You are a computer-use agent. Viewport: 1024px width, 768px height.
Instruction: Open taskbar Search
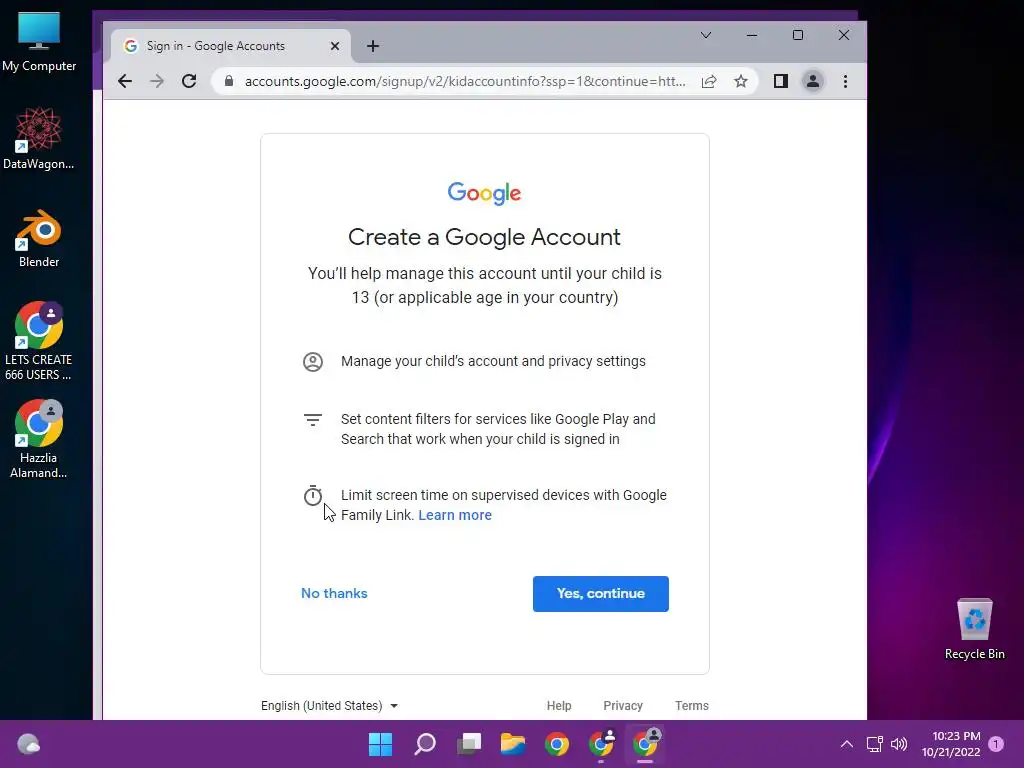425,744
